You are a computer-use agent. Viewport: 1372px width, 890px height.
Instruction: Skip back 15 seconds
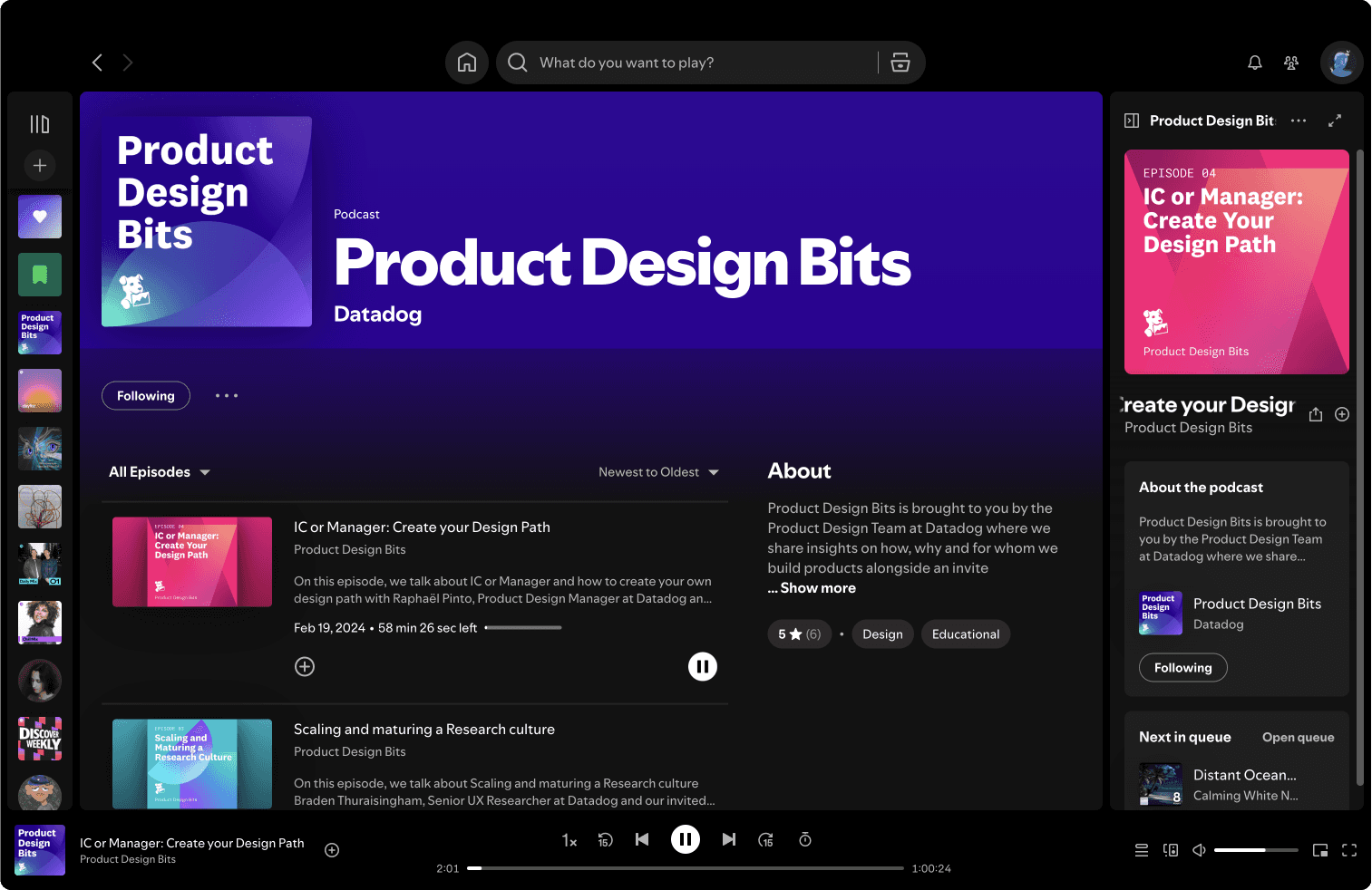(x=606, y=840)
